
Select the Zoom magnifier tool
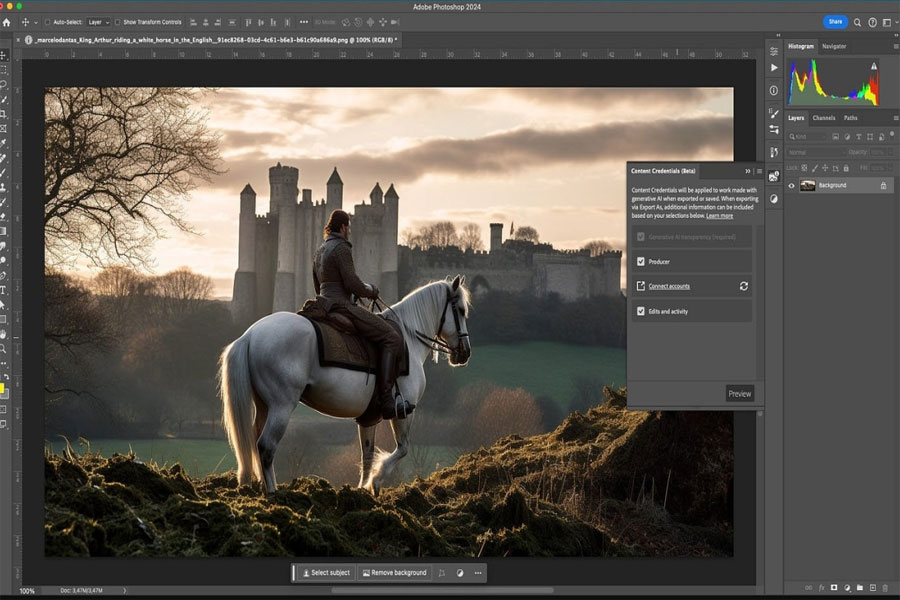point(3,349)
